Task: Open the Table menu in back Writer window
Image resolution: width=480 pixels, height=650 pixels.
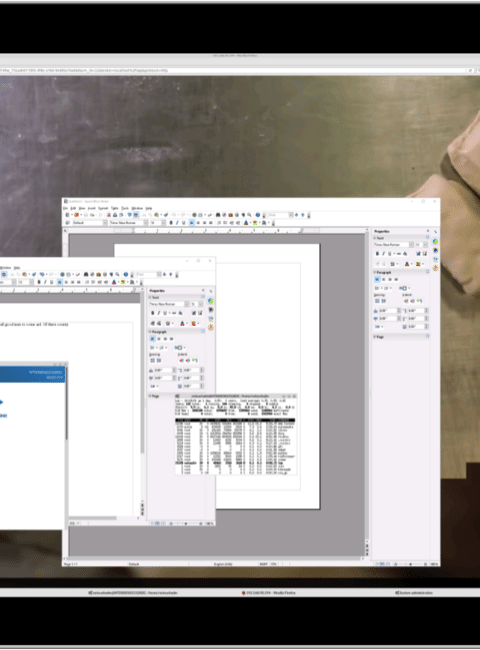Action: click(x=114, y=208)
